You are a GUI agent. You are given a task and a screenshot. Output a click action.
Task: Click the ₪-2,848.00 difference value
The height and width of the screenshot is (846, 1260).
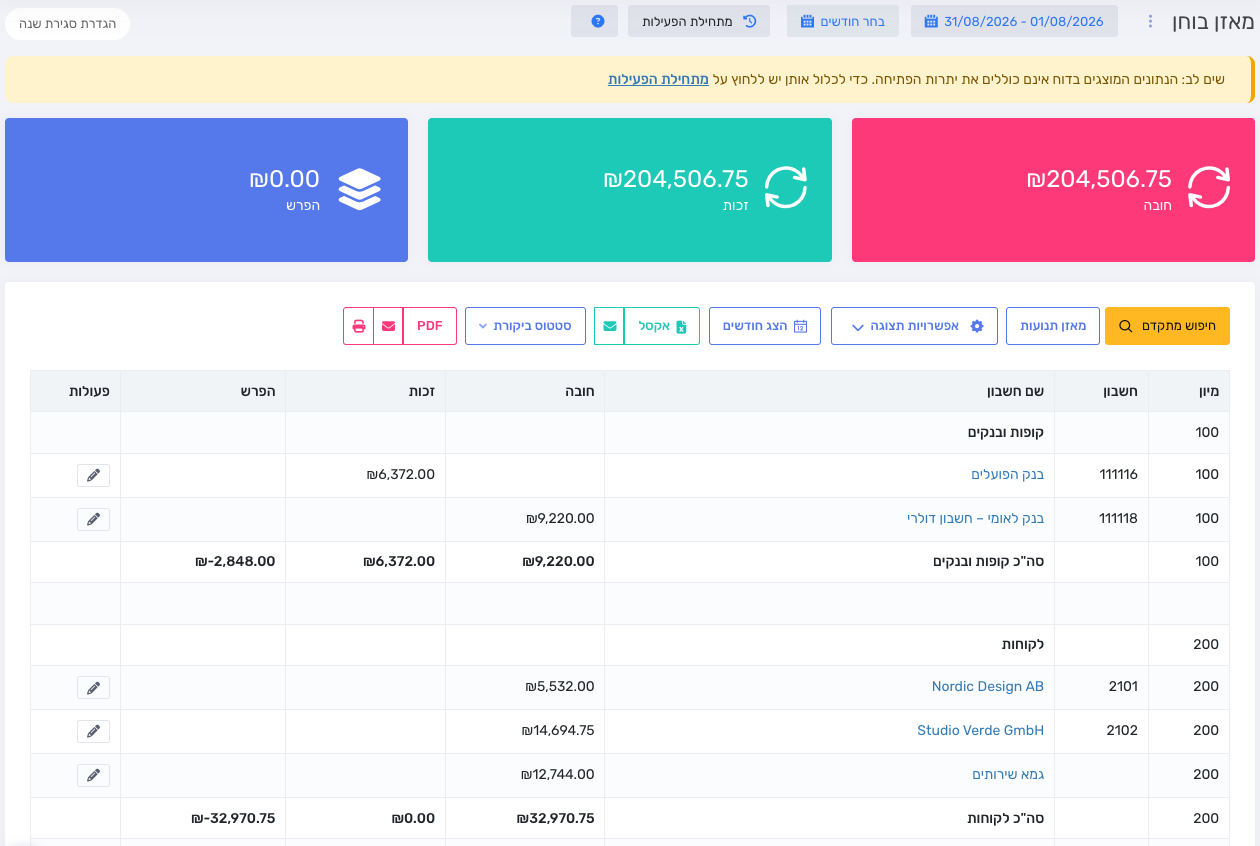(x=235, y=561)
